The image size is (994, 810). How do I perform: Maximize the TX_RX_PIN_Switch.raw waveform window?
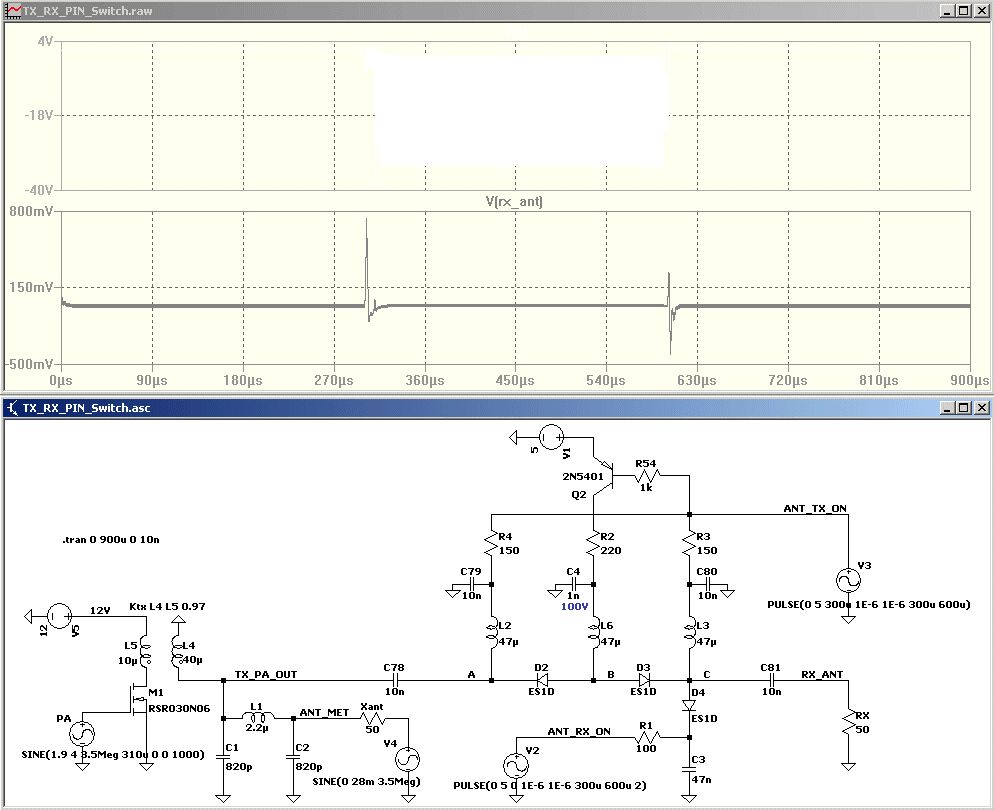pos(963,10)
